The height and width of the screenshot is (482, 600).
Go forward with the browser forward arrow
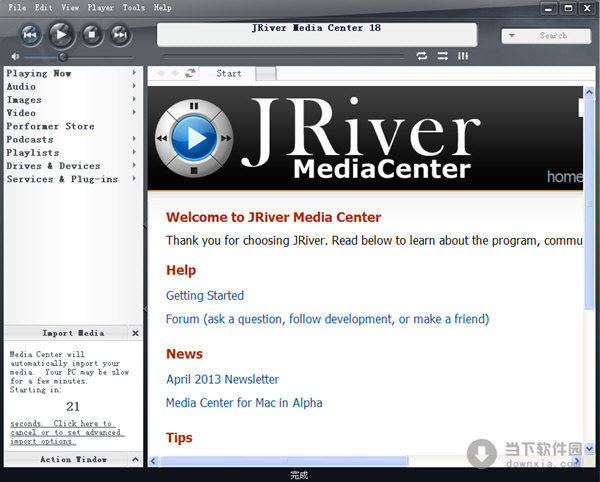(175, 73)
